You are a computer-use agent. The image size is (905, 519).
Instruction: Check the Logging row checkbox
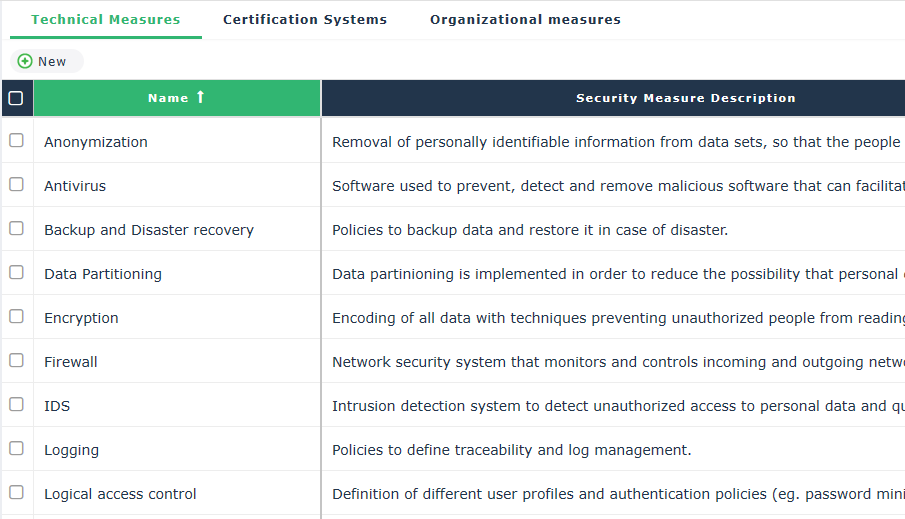click(x=16, y=449)
